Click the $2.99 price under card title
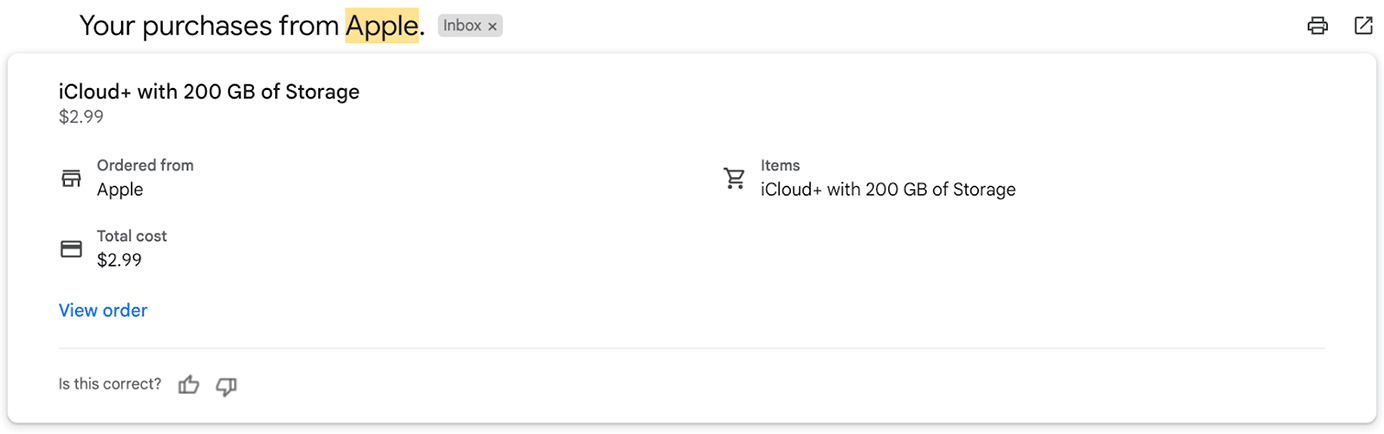This screenshot has width=1384, height=434. pos(81,117)
